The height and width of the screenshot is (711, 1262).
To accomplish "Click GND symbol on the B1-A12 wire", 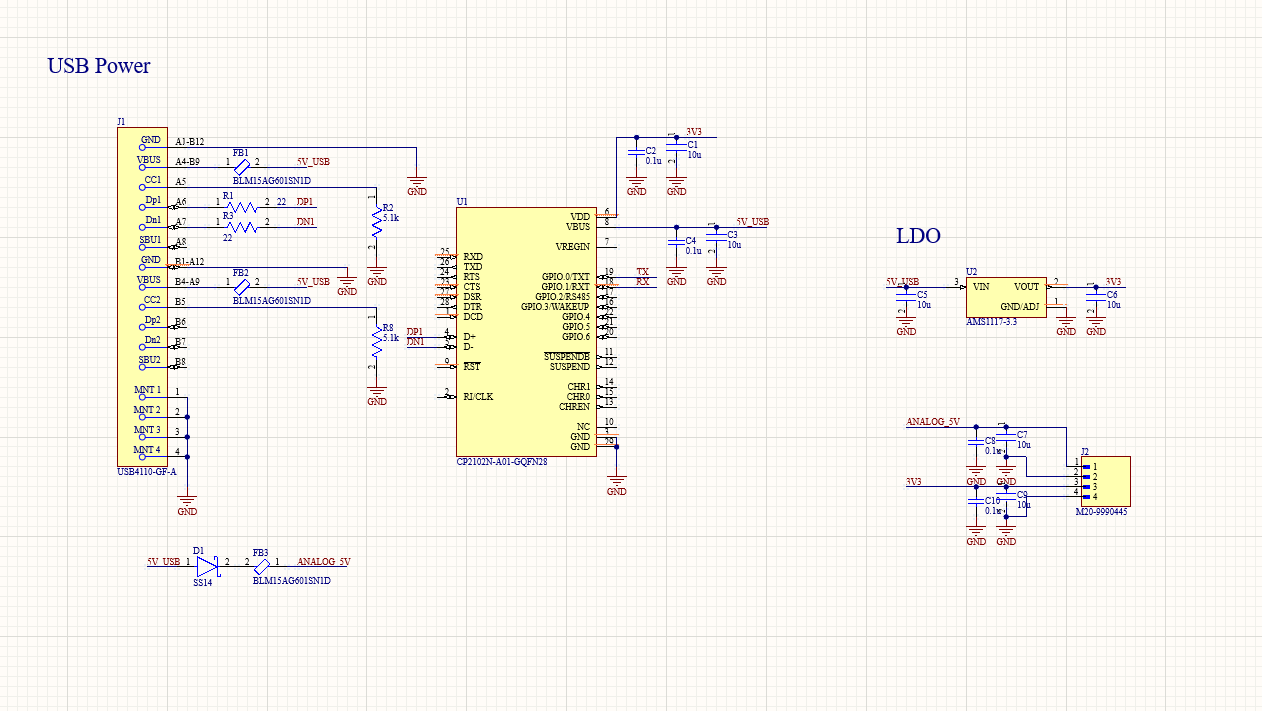I will coord(346,284).
